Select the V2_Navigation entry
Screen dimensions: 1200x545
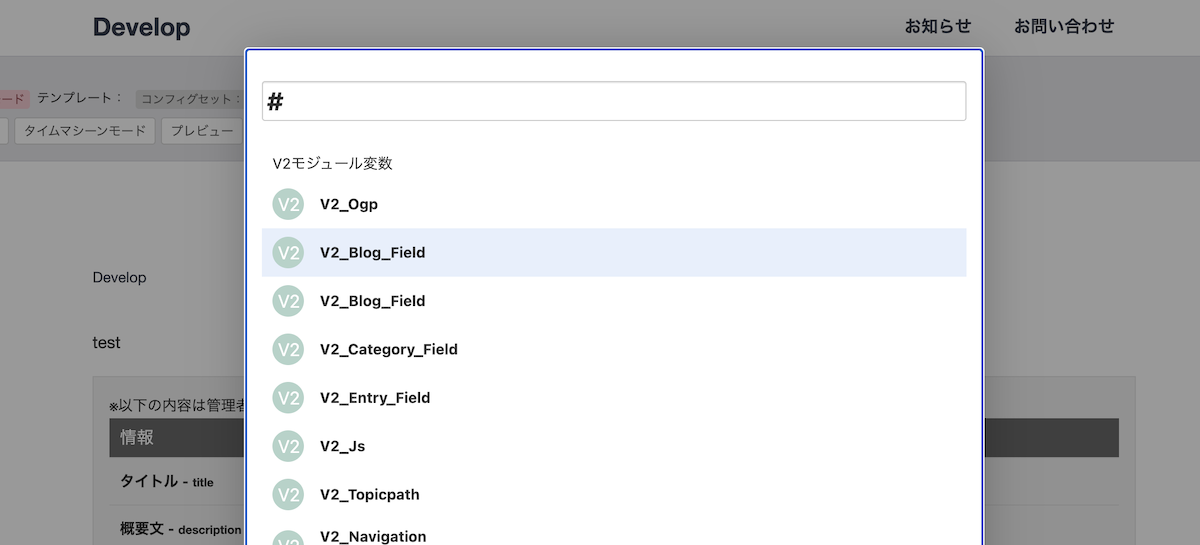click(373, 537)
